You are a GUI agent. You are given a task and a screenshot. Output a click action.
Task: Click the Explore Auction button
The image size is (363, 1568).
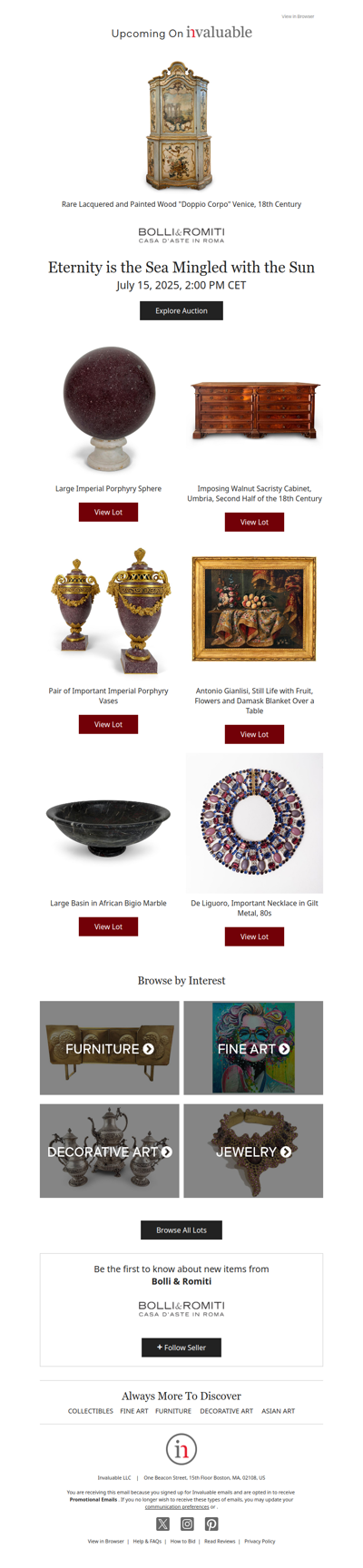click(181, 310)
